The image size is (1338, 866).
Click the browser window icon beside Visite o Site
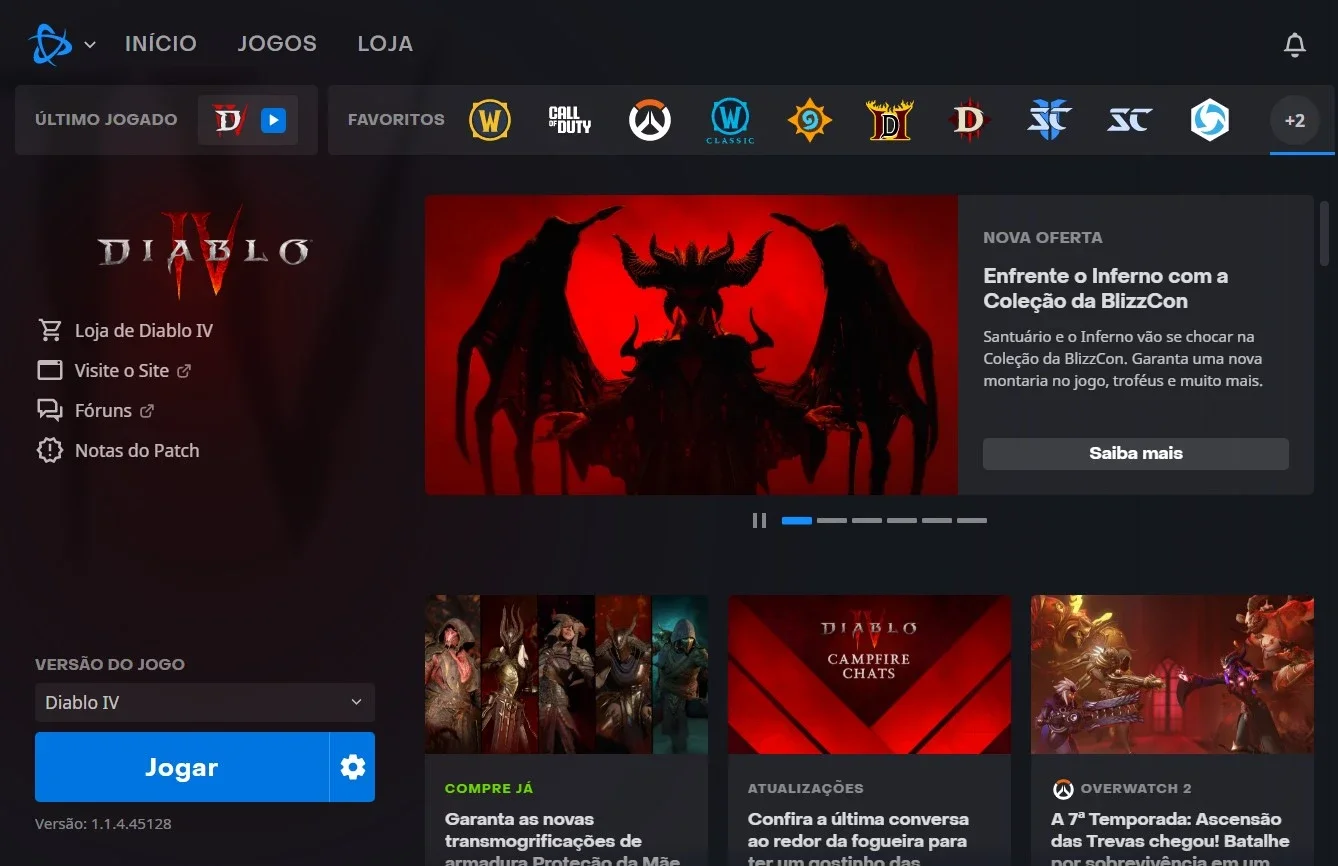click(50, 370)
